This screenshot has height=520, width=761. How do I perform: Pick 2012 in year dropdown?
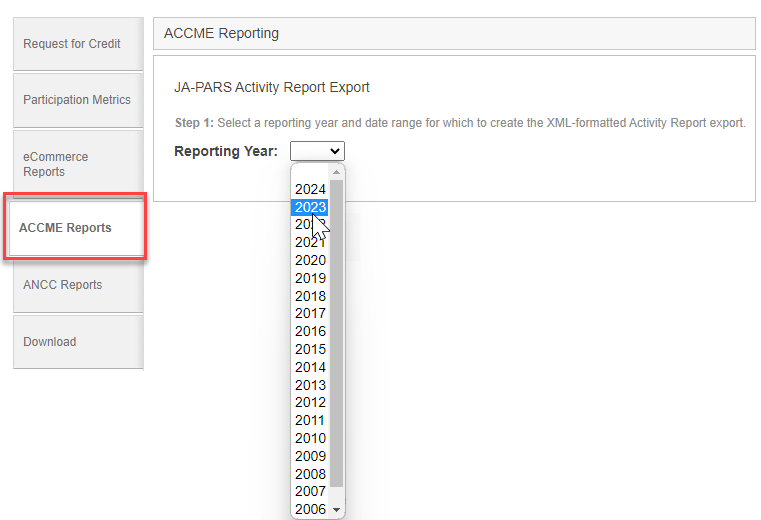tap(311, 403)
